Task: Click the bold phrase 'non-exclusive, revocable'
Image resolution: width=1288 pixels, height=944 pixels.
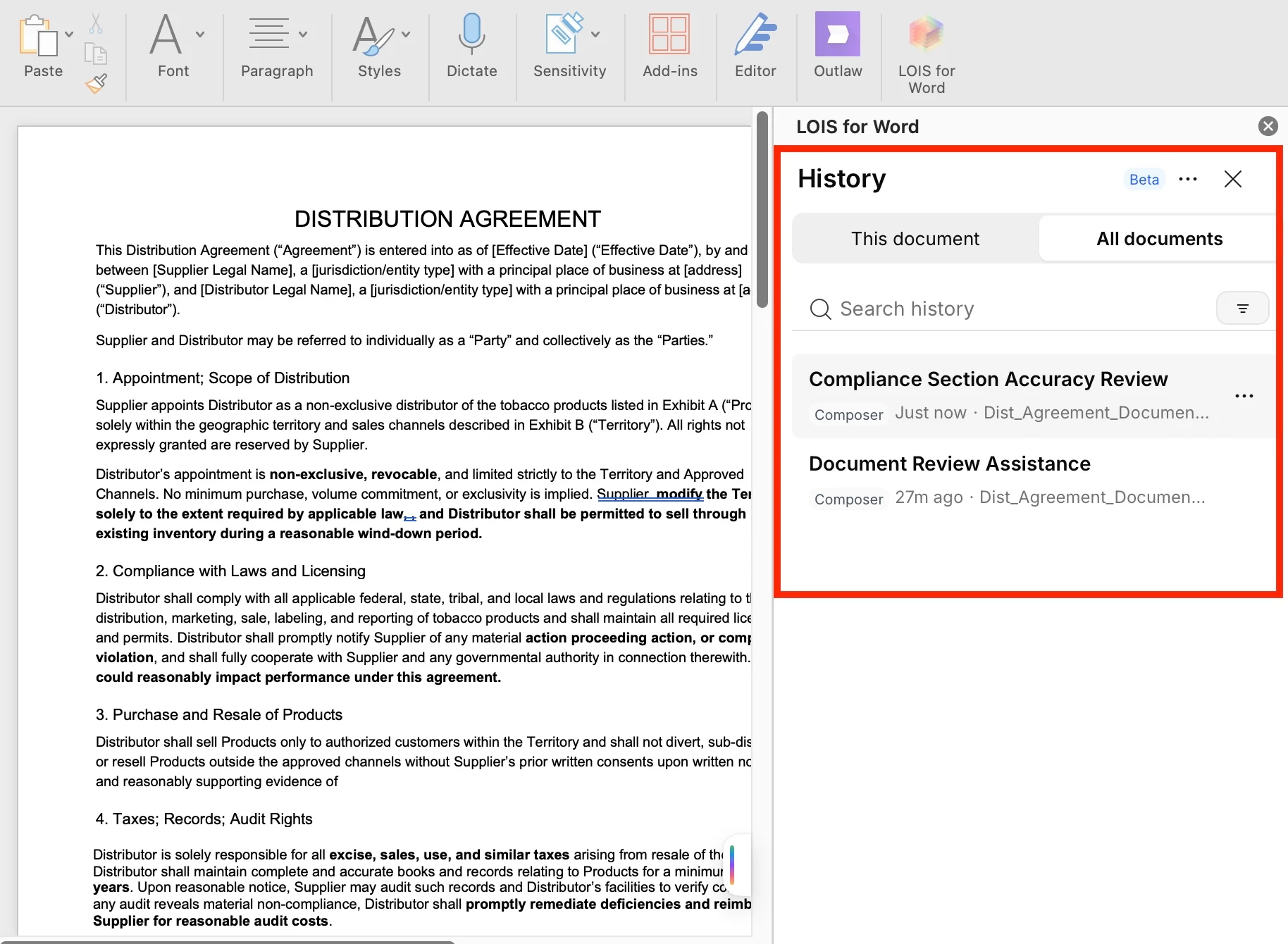Action: pyautogui.click(x=353, y=474)
